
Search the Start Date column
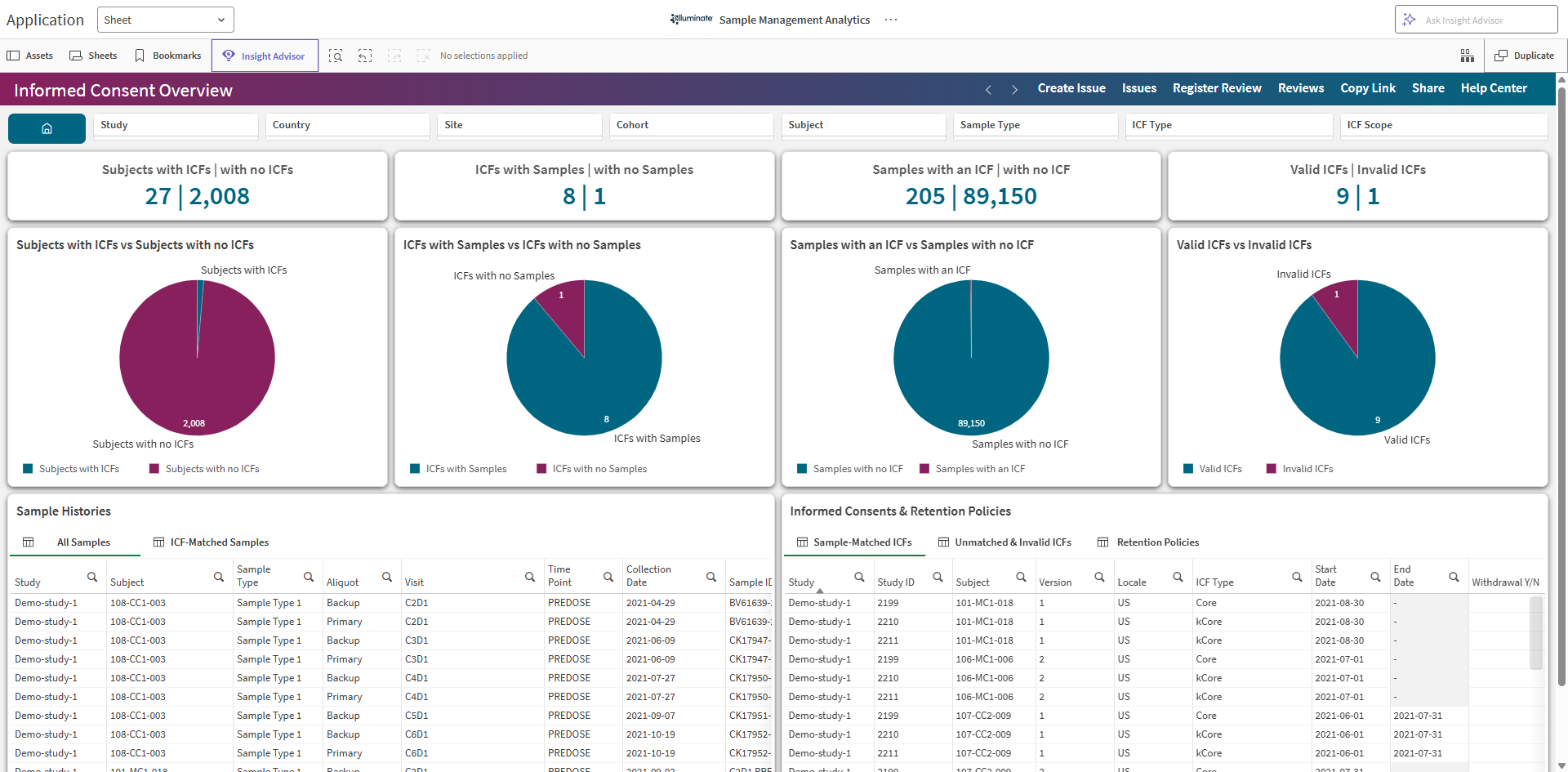point(1375,577)
